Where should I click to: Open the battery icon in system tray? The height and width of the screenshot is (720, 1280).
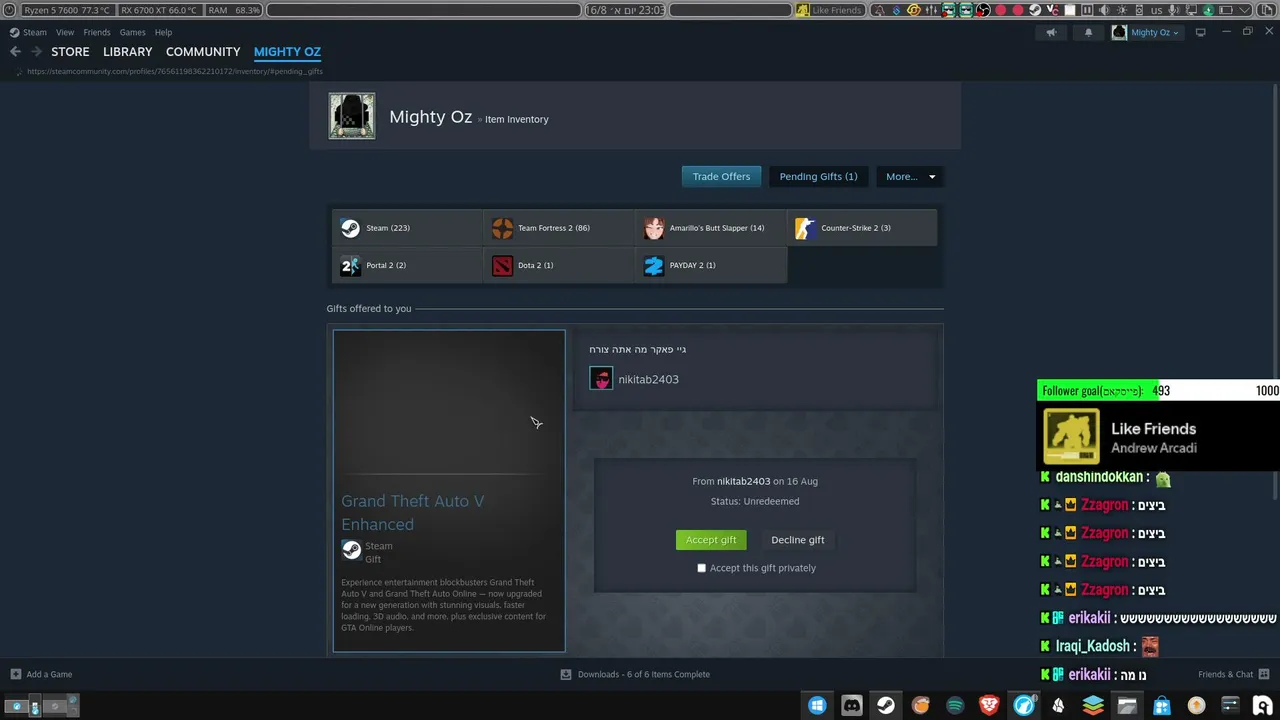[x=1226, y=10]
